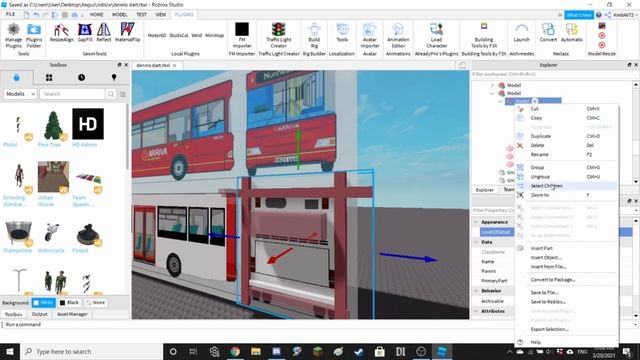Select White toolbox background
Screen dimensions: 640x360
tap(43, 302)
